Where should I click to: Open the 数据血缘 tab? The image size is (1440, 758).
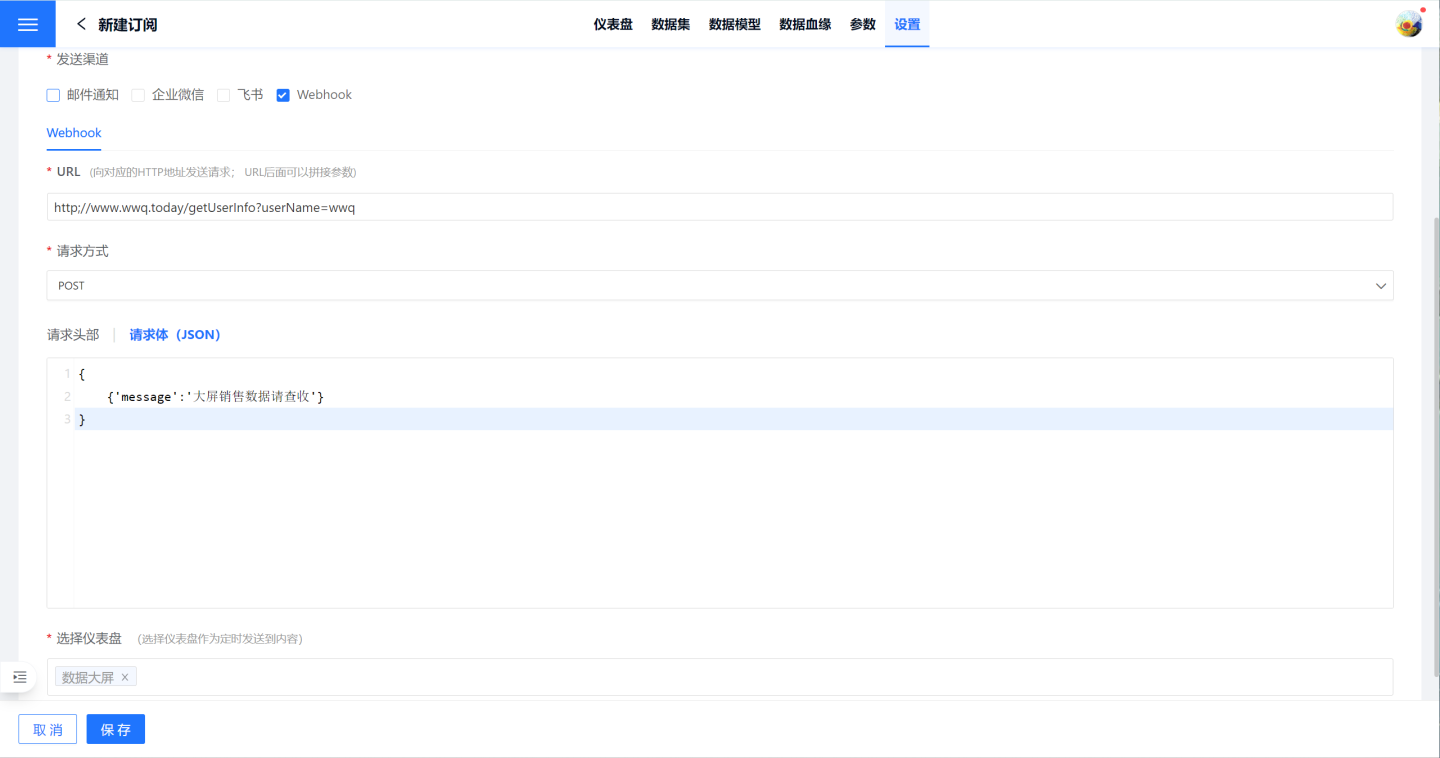tap(805, 24)
